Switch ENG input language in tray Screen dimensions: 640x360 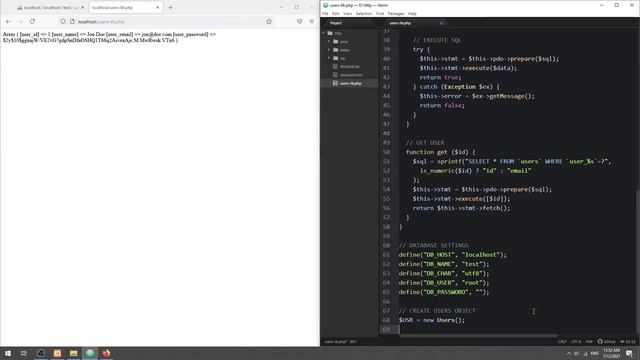(x=595, y=353)
